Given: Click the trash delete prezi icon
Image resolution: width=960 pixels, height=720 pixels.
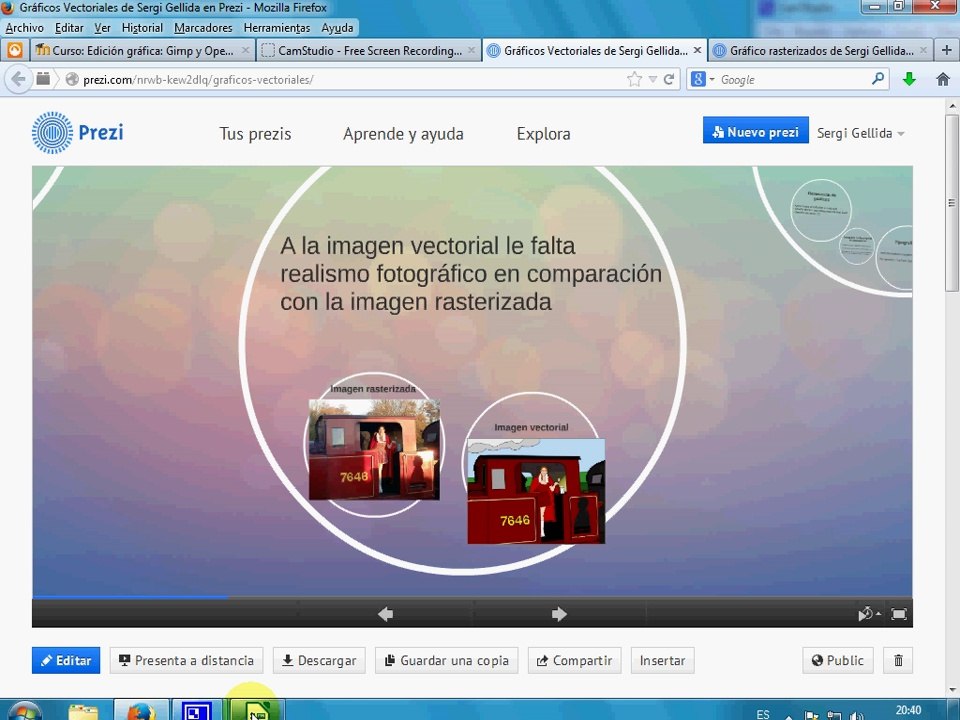Looking at the screenshot, I should pyautogui.click(x=898, y=661).
